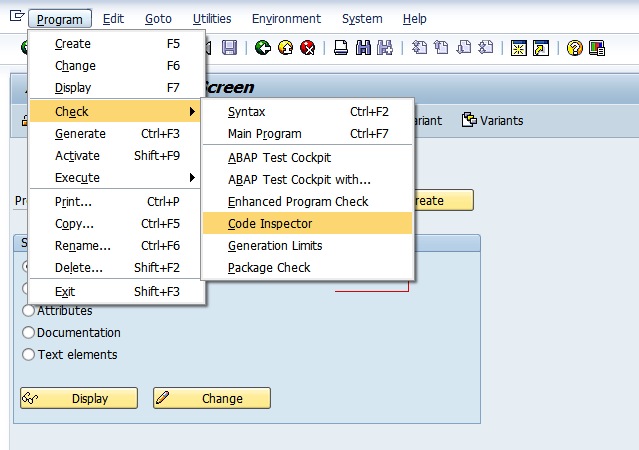Choose Exit in Program menu
Image resolution: width=639 pixels, height=450 pixels.
pos(116,291)
